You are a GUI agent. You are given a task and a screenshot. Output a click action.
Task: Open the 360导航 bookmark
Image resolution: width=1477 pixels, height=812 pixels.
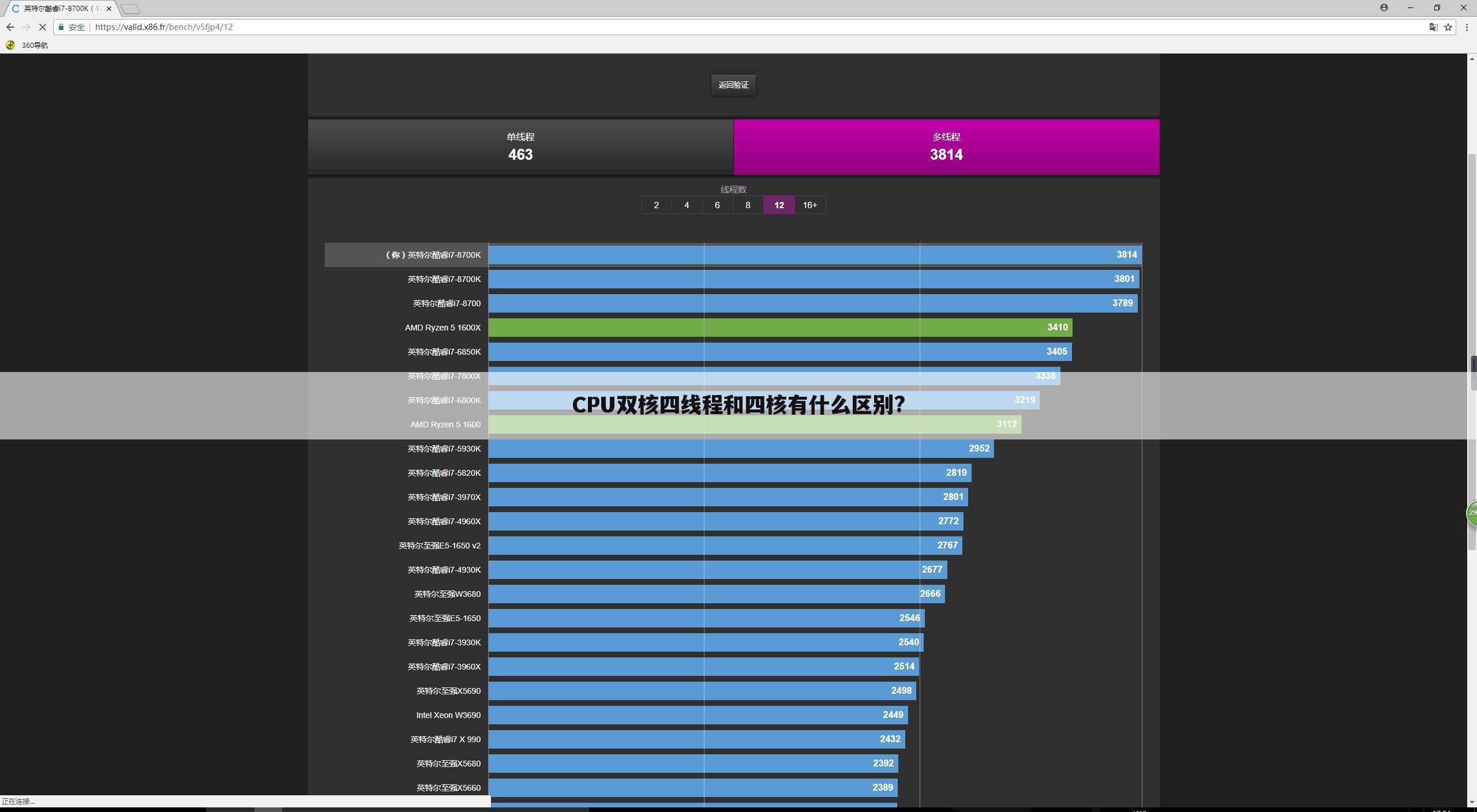tap(27, 45)
